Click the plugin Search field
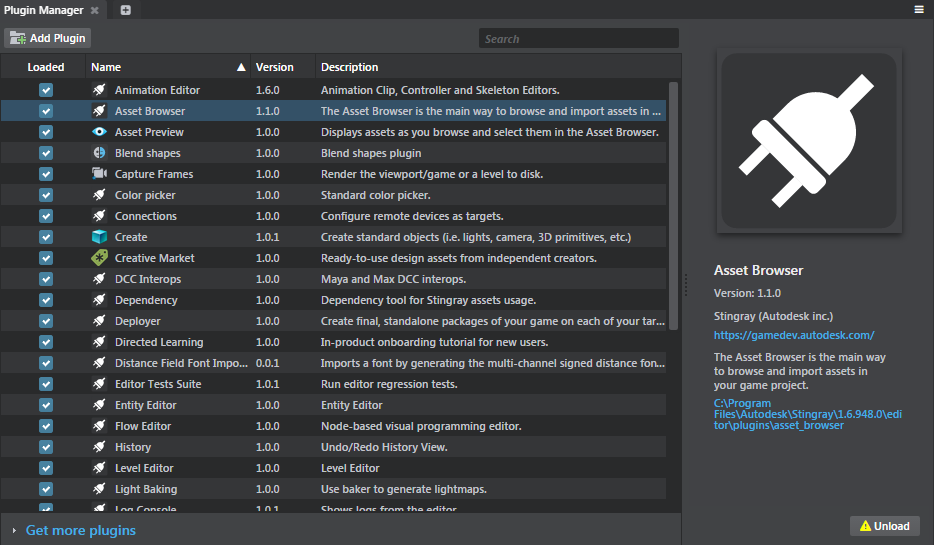This screenshot has width=934, height=545. tap(578, 39)
